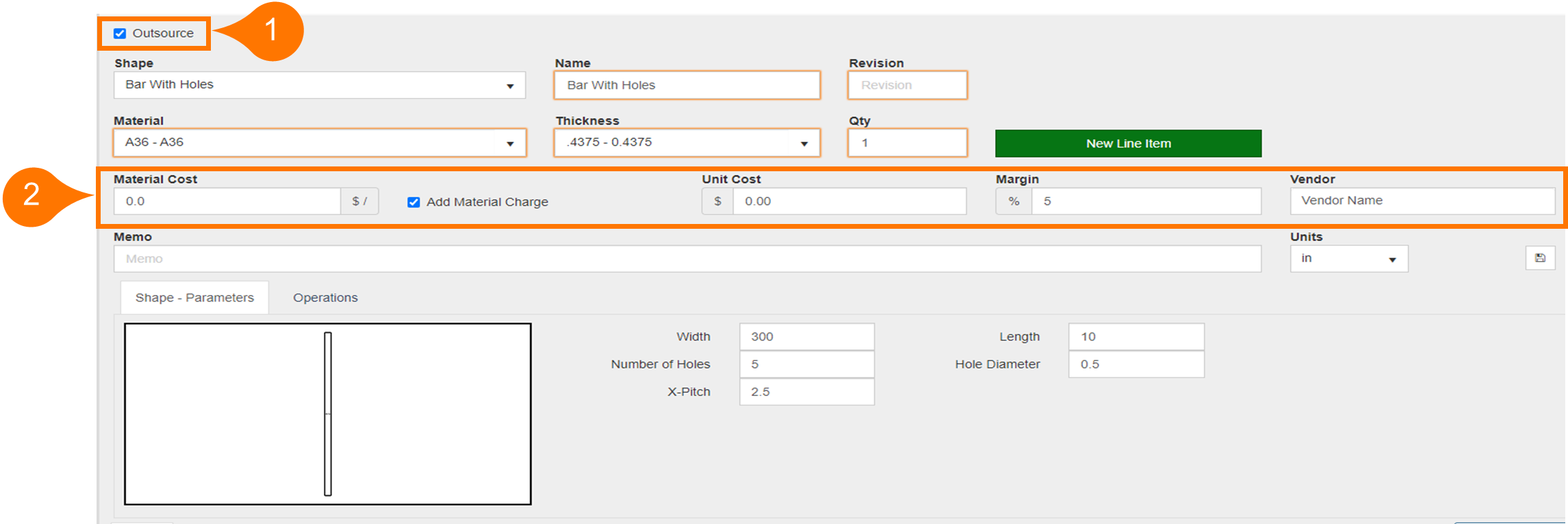Click the Memo text field
The image size is (1568, 524).
686,259
